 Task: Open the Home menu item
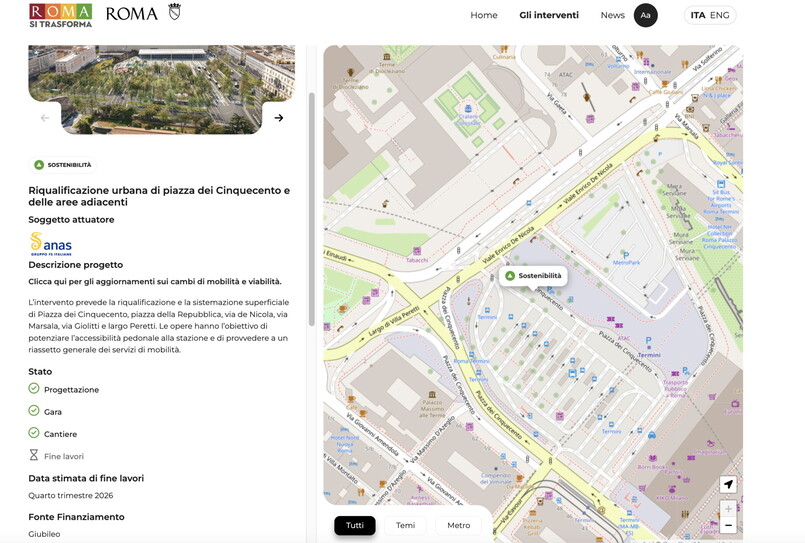[x=484, y=15]
